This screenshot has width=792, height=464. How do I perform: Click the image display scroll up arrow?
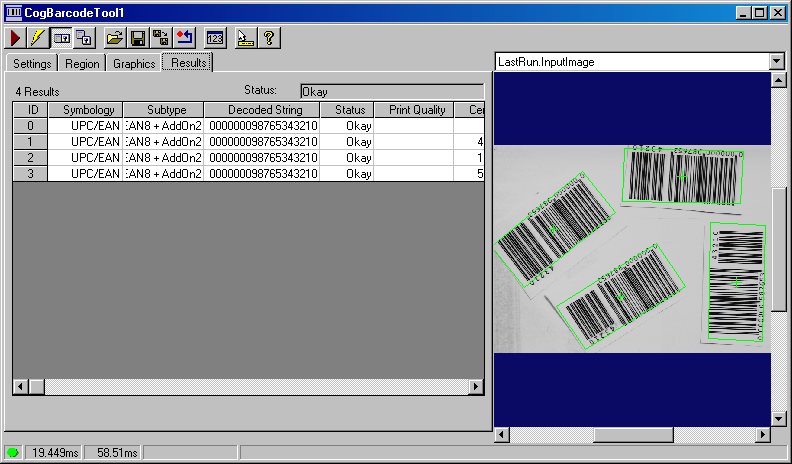coord(778,80)
